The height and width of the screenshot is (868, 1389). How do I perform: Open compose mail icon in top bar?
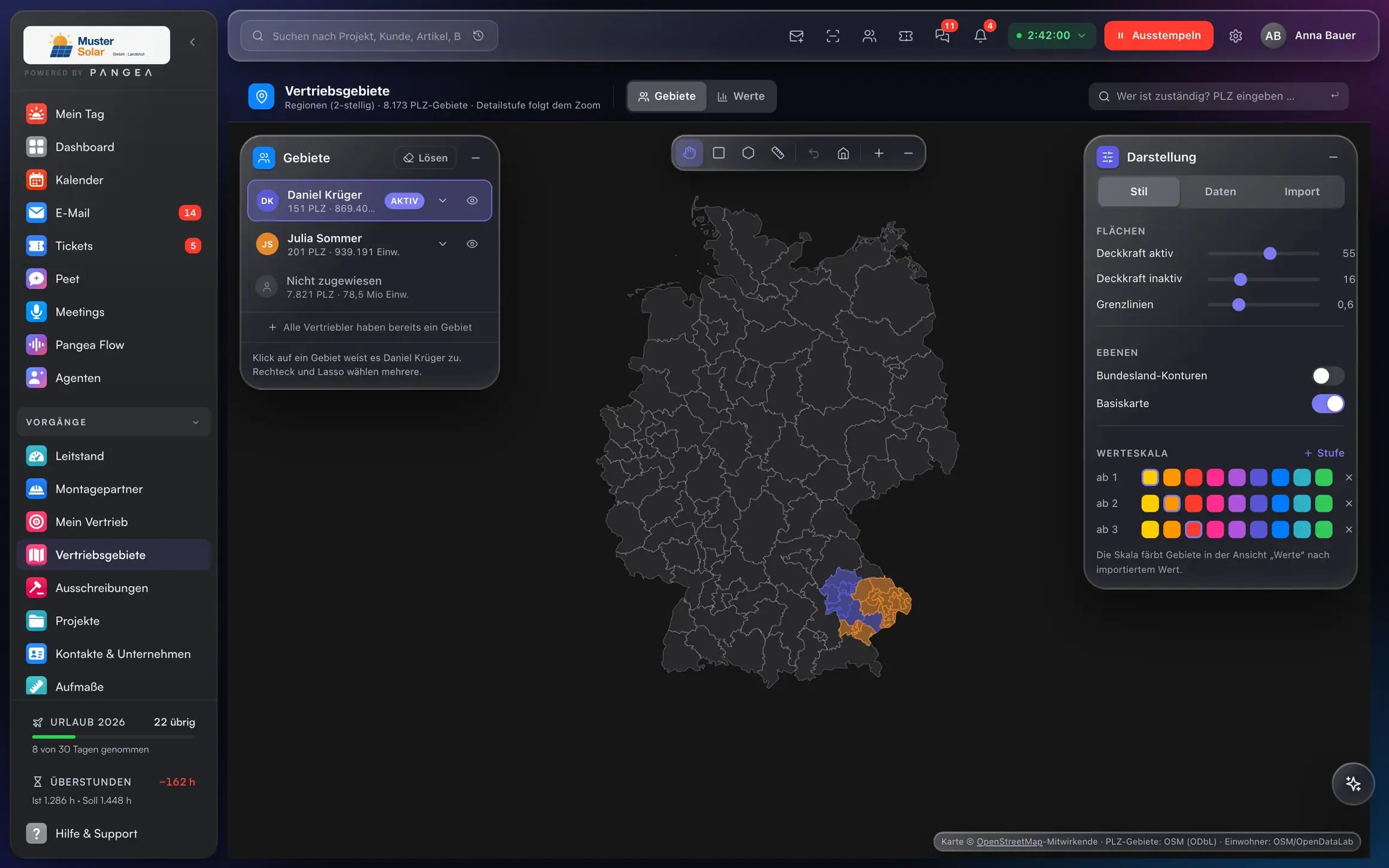coord(796,36)
